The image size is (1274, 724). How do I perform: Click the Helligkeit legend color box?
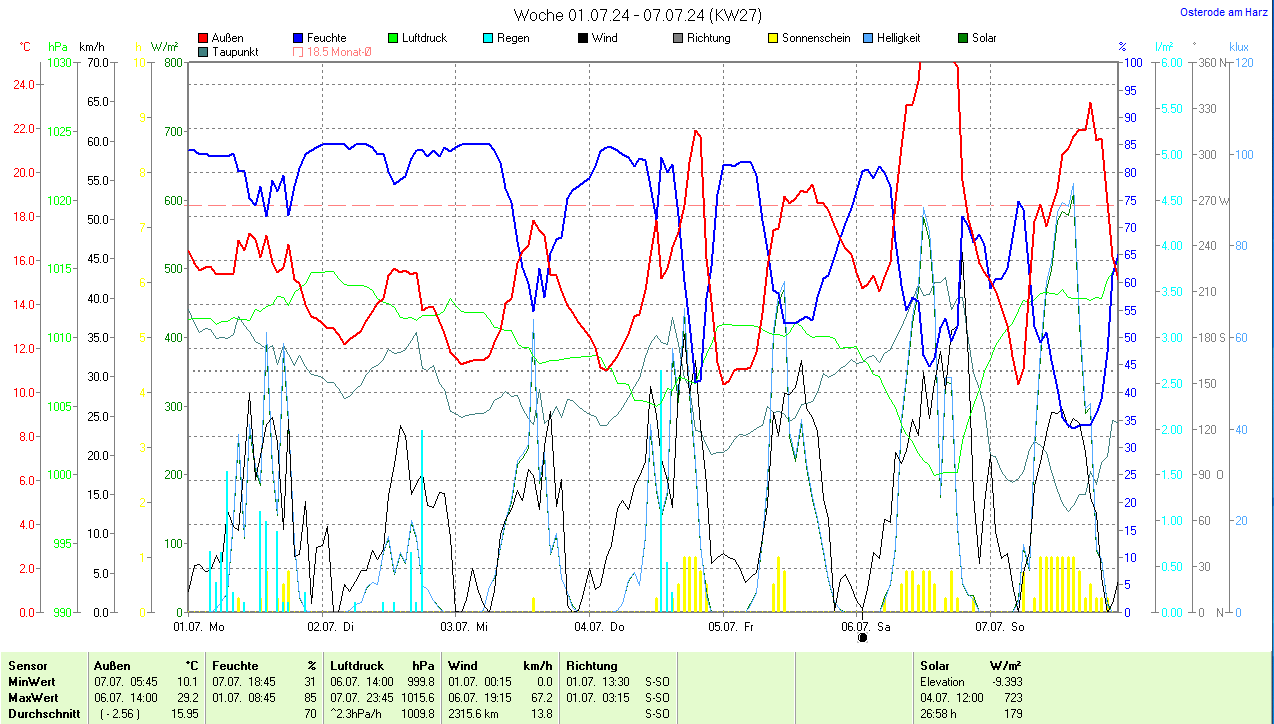click(868, 38)
